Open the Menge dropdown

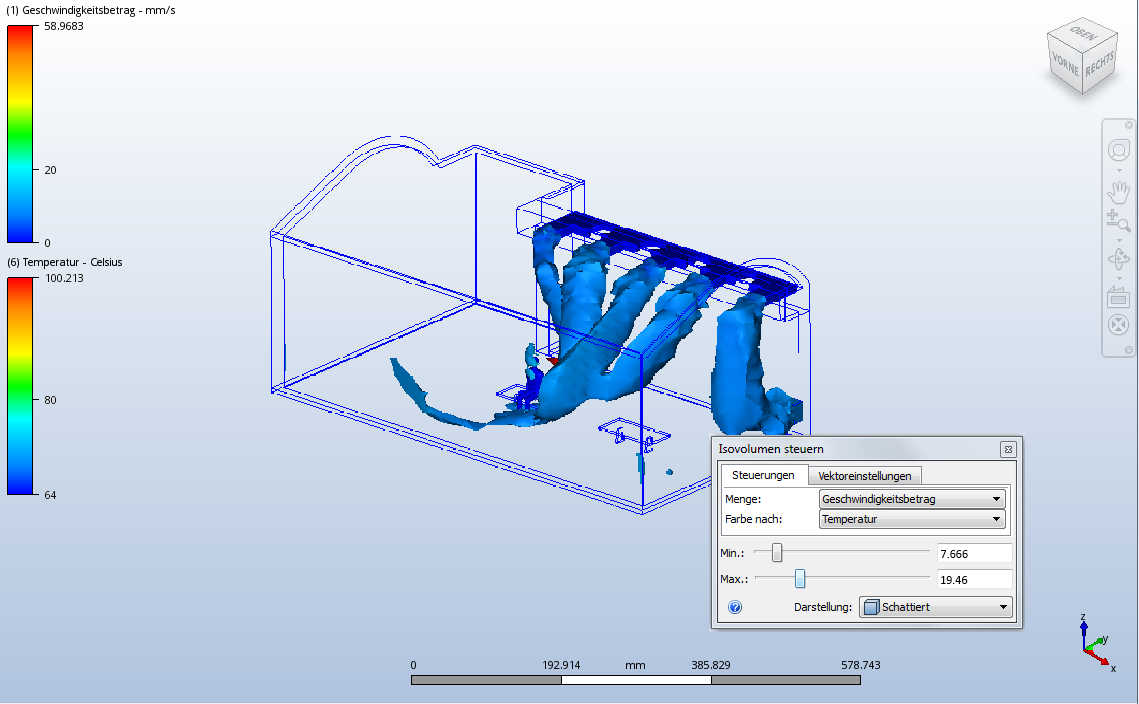click(x=912, y=499)
